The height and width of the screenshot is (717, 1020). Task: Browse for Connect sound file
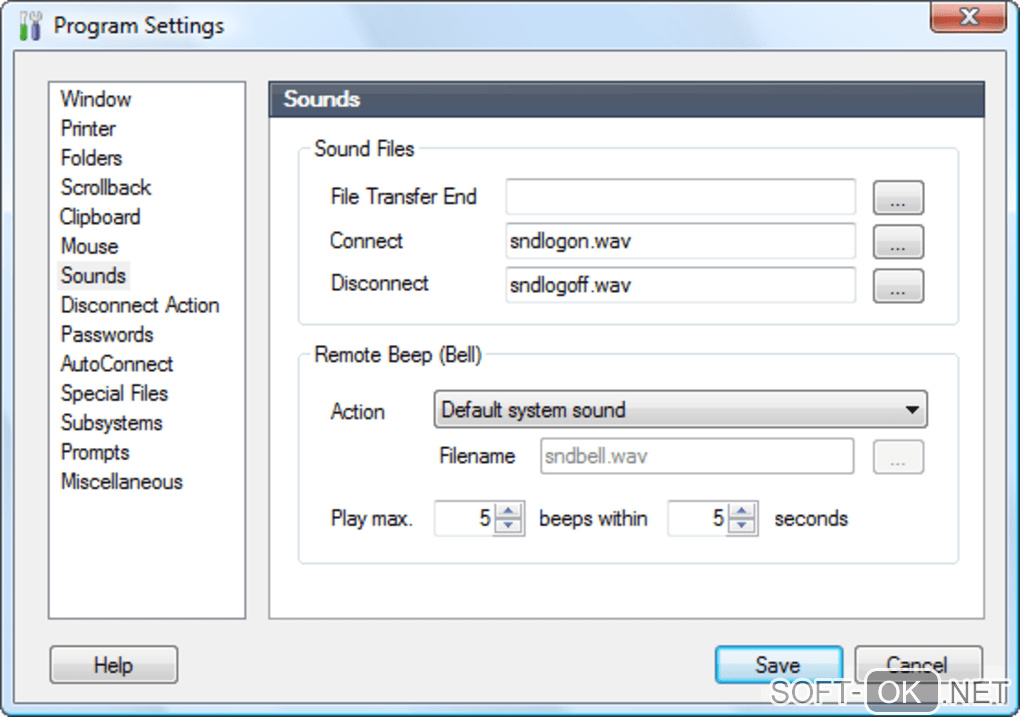click(x=897, y=242)
